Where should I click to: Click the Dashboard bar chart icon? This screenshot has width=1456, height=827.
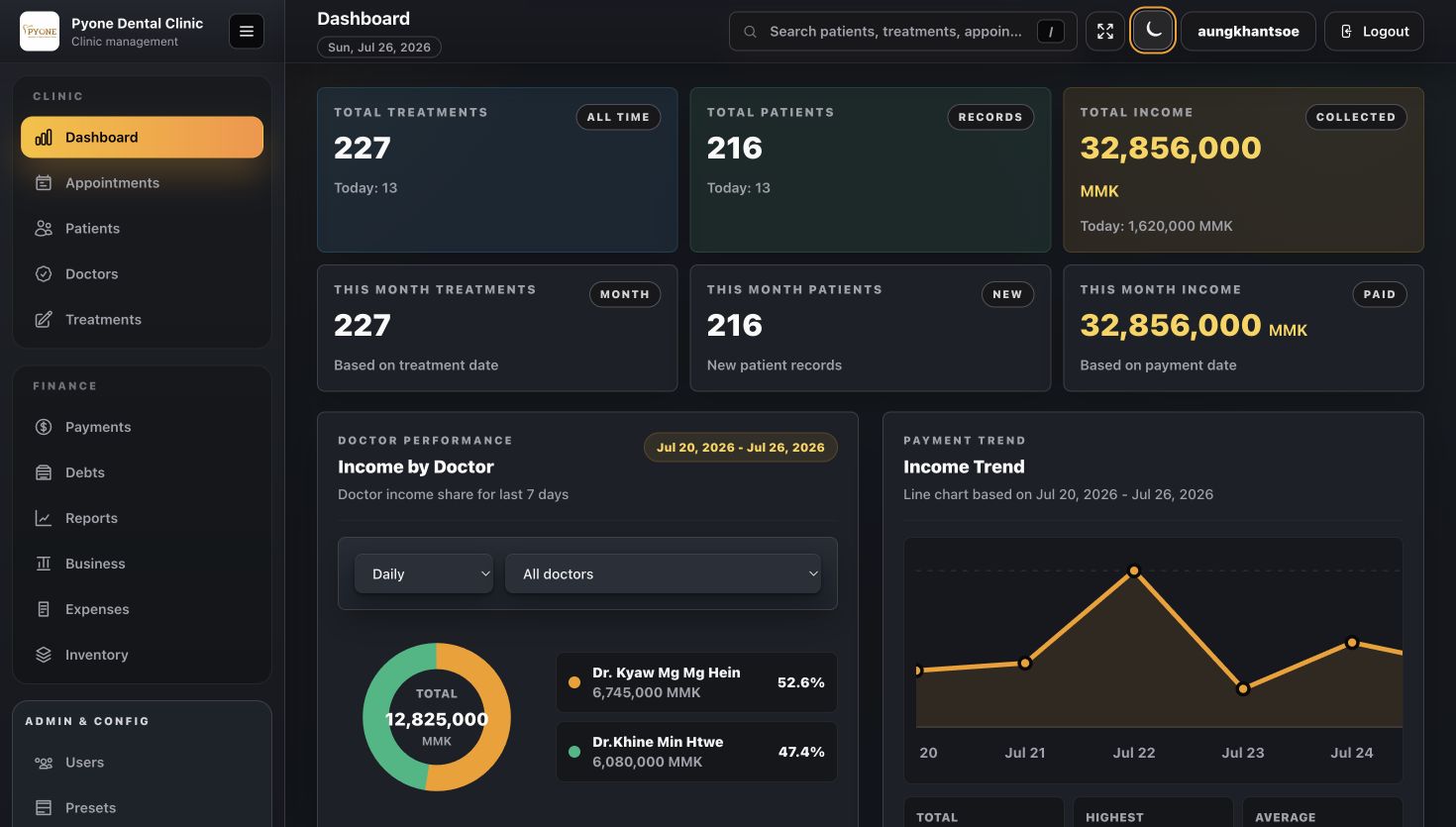click(44, 138)
